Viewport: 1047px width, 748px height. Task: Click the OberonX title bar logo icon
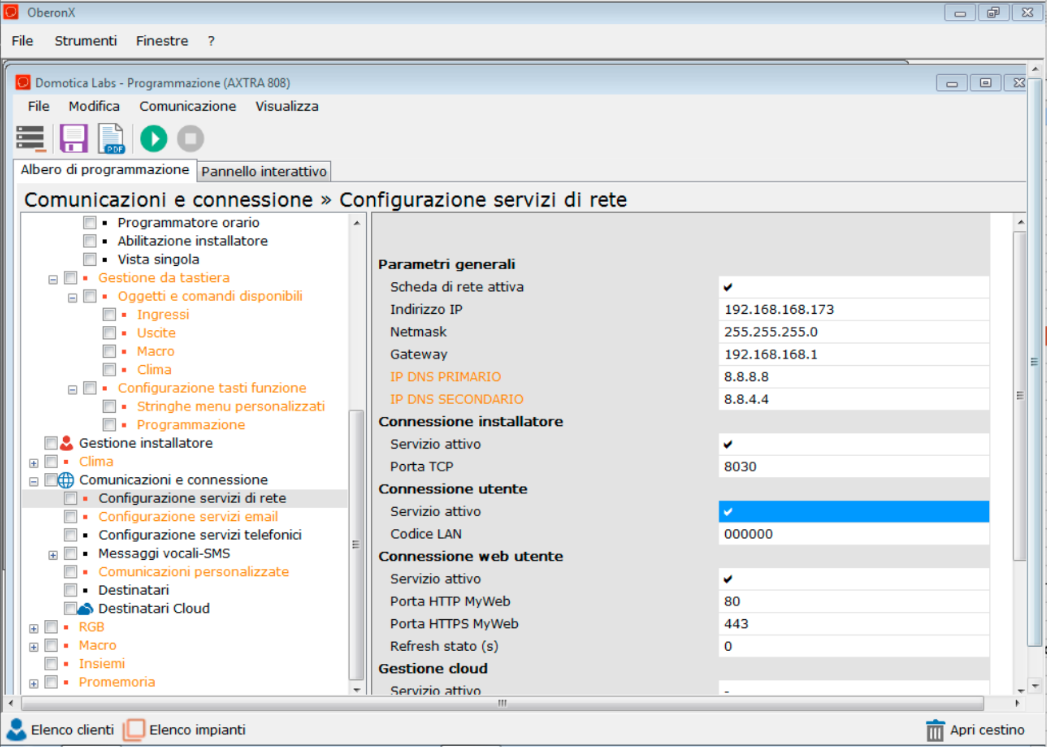pos(11,12)
